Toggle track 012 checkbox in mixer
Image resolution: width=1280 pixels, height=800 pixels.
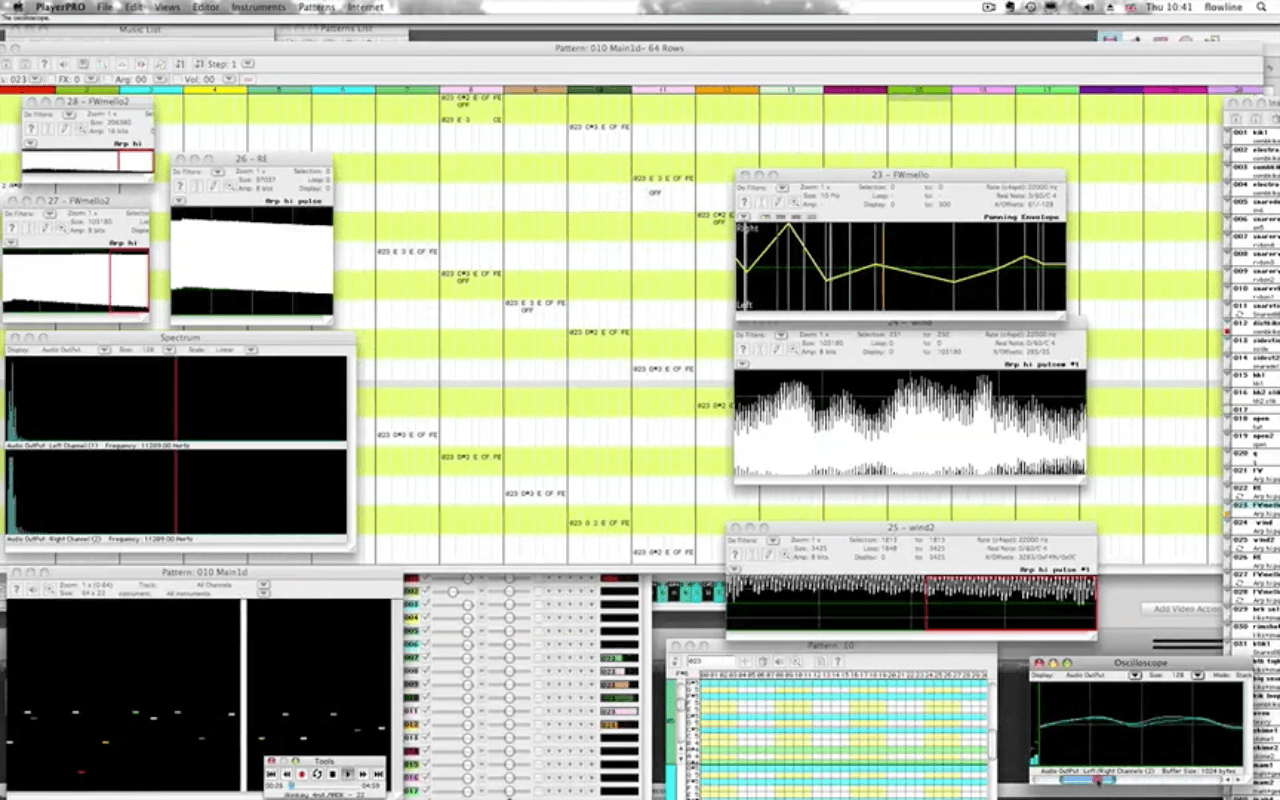pyautogui.click(x=427, y=724)
